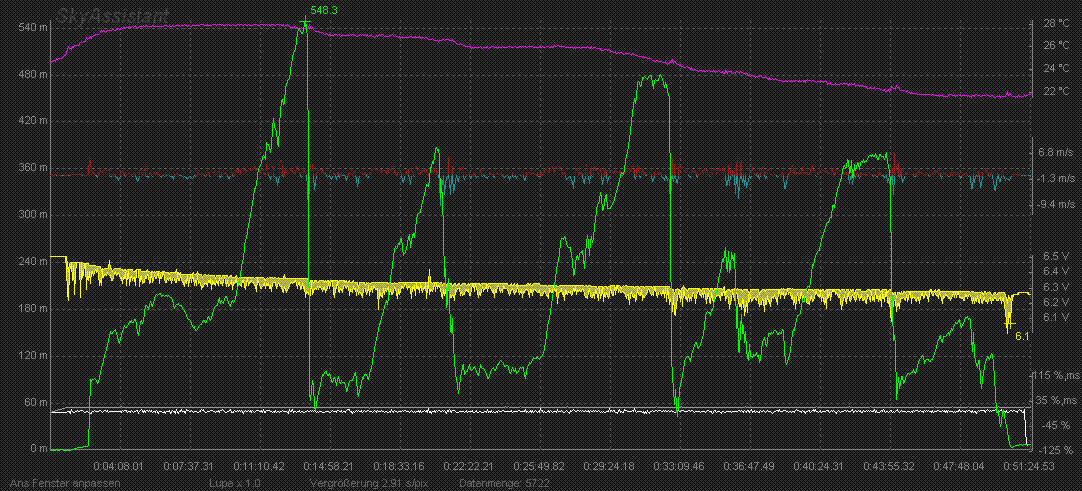Click the 6.5 V voltage axis label
Screen dimensions: 1082x491
coord(1056,256)
